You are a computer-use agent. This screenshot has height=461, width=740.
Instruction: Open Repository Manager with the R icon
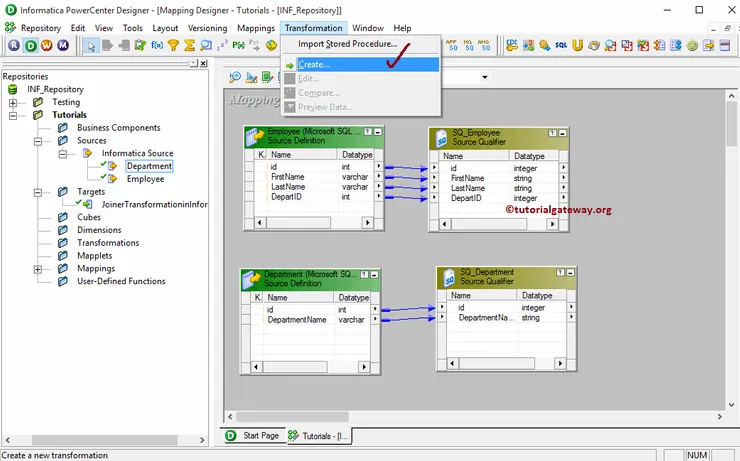14,45
